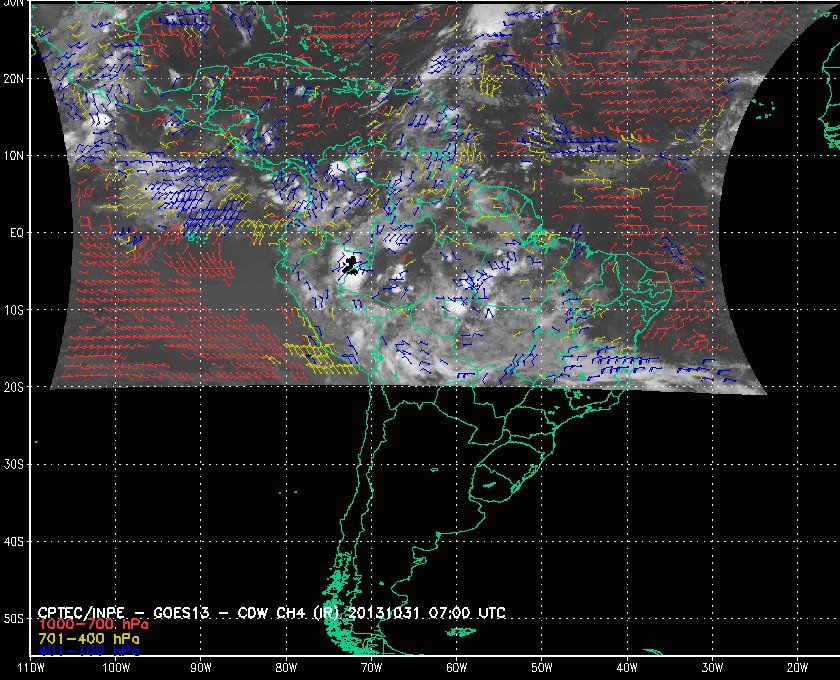Click the 20W longitude label

tap(797, 668)
